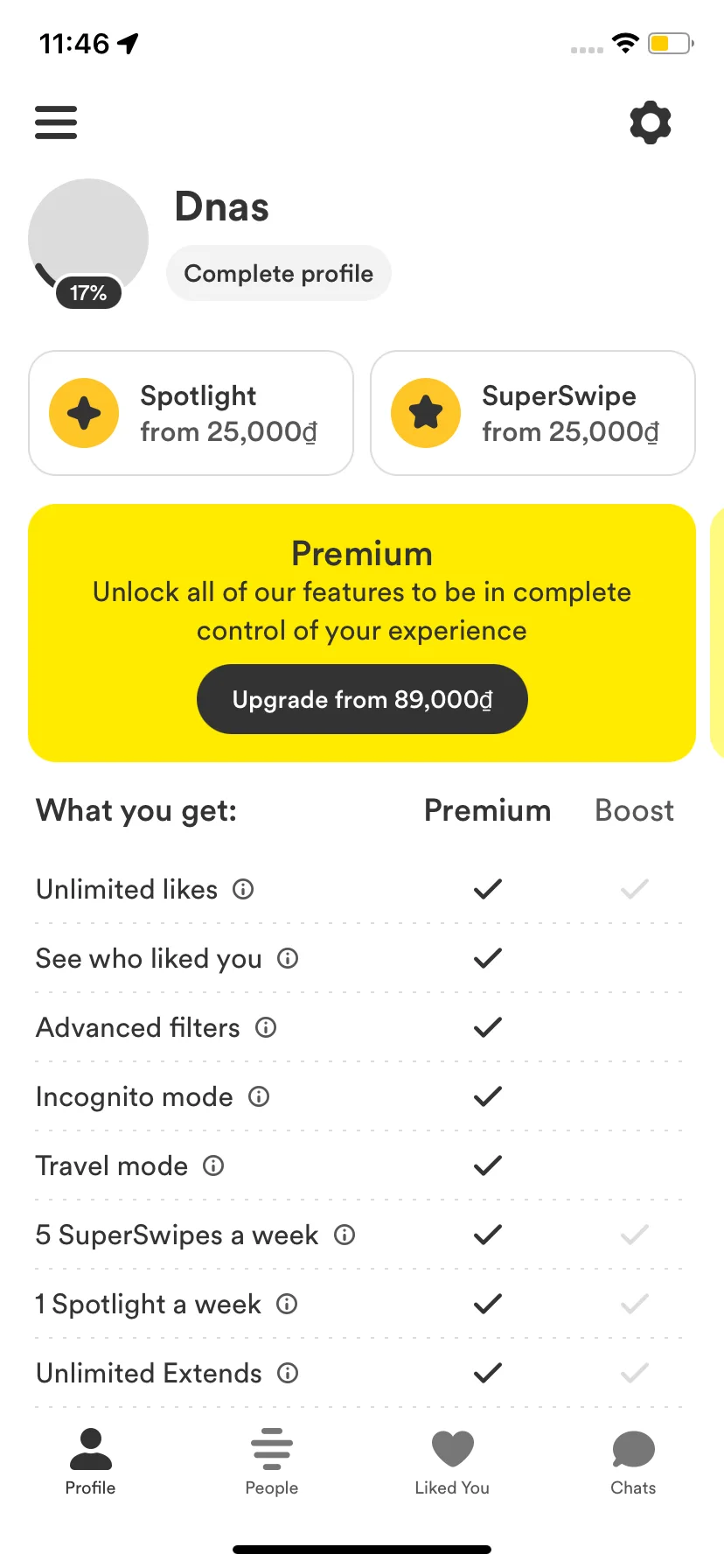Screen dimensions: 724x1568
Task: Open settings via the gear icon
Action: (x=651, y=122)
